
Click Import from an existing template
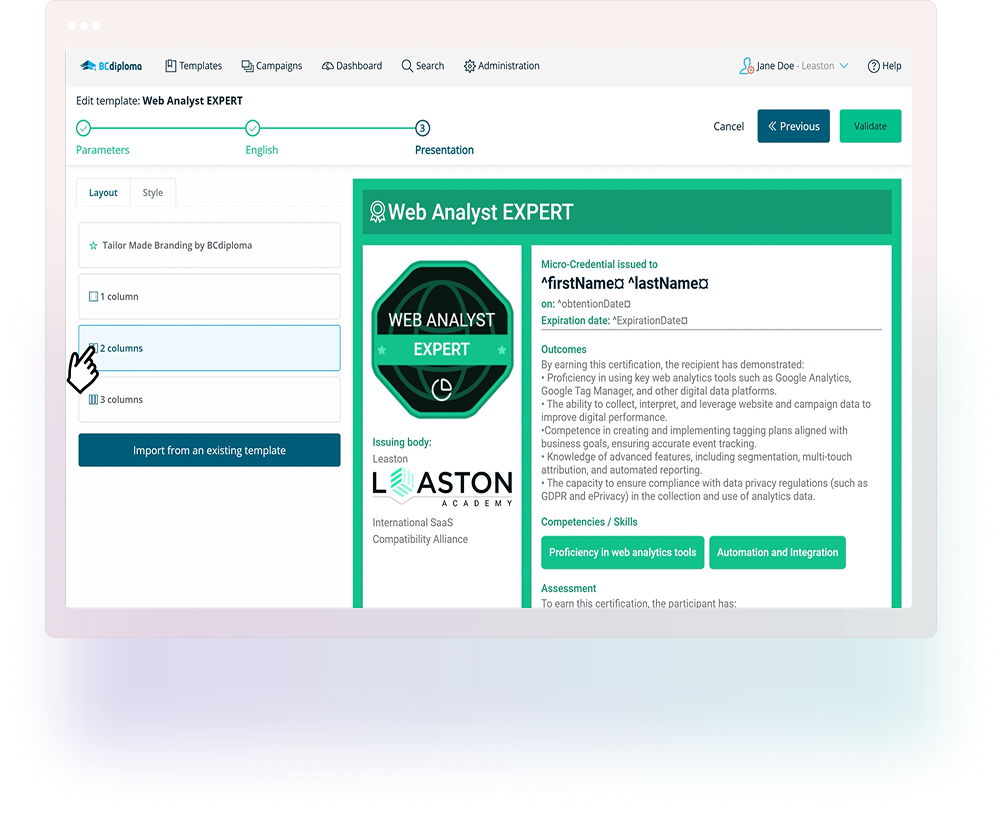[209, 451]
